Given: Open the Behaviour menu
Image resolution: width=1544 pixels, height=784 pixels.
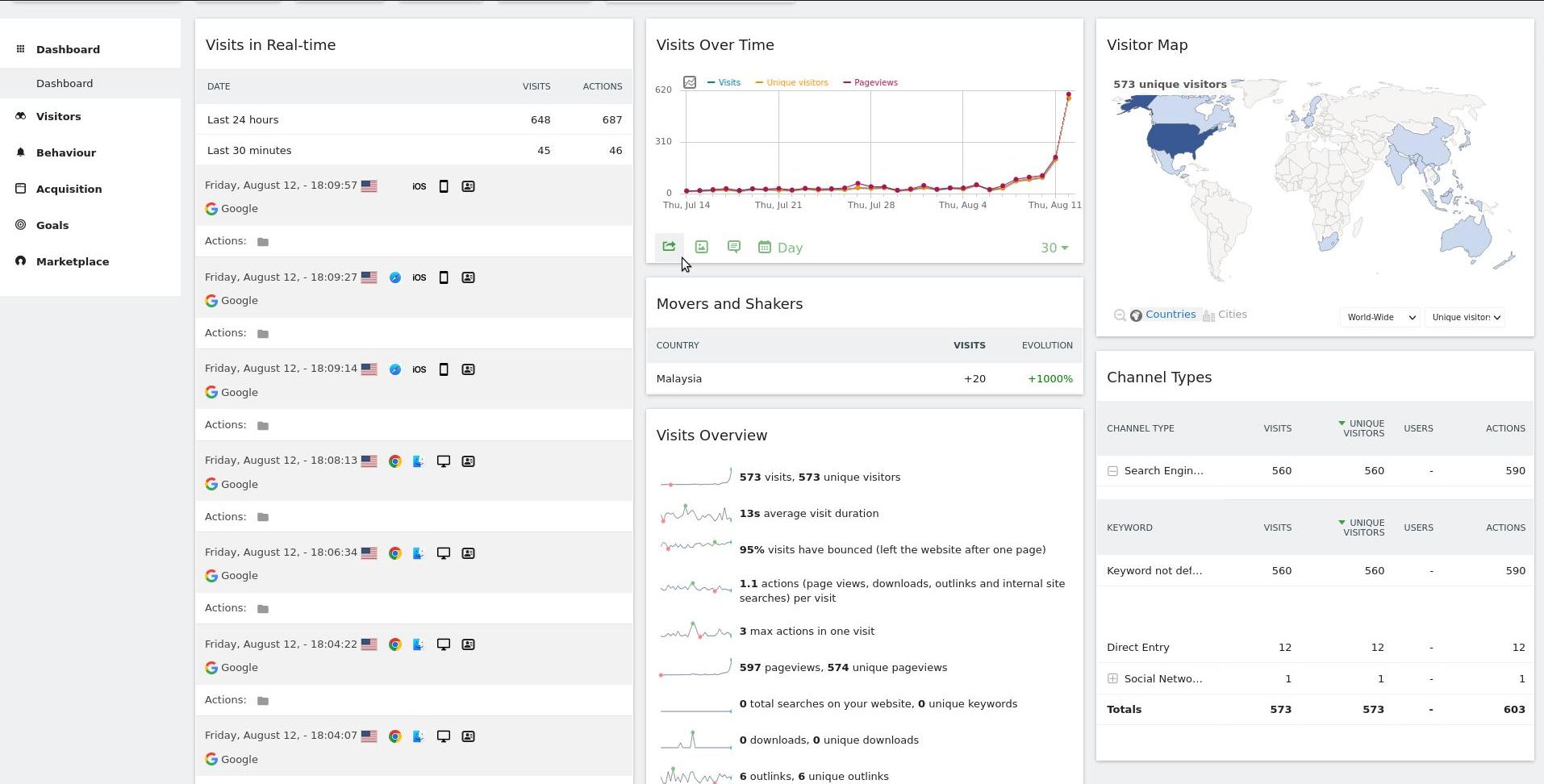Looking at the screenshot, I should 66,152.
